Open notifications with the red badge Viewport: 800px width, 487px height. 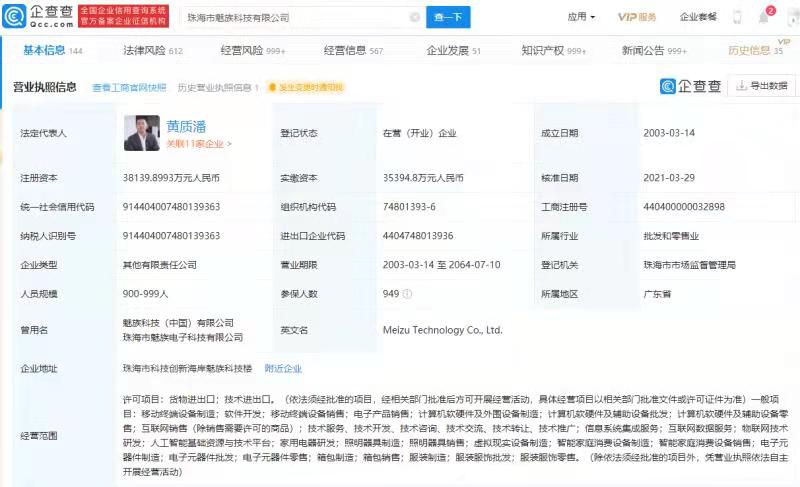tap(765, 17)
